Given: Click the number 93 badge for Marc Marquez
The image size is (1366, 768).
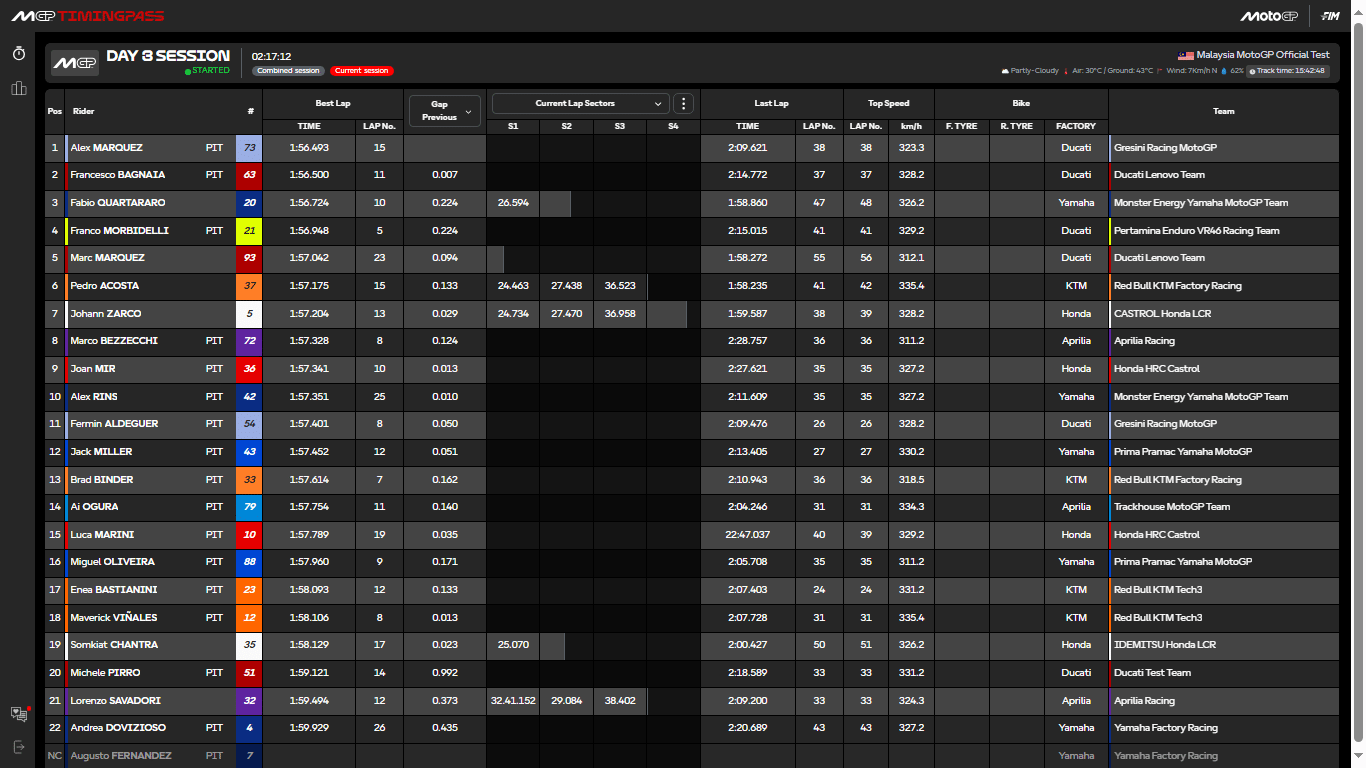Looking at the screenshot, I should pyautogui.click(x=249, y=258).
